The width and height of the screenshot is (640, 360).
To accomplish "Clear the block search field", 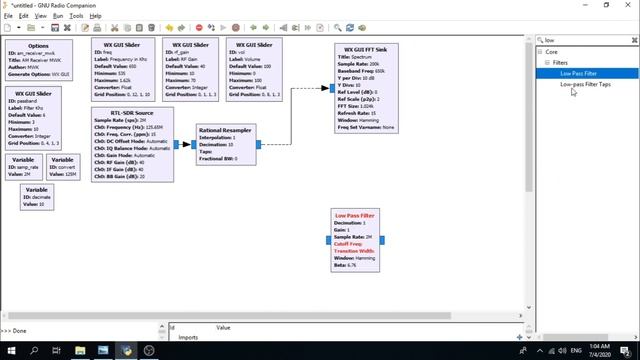I will (634, 40).
